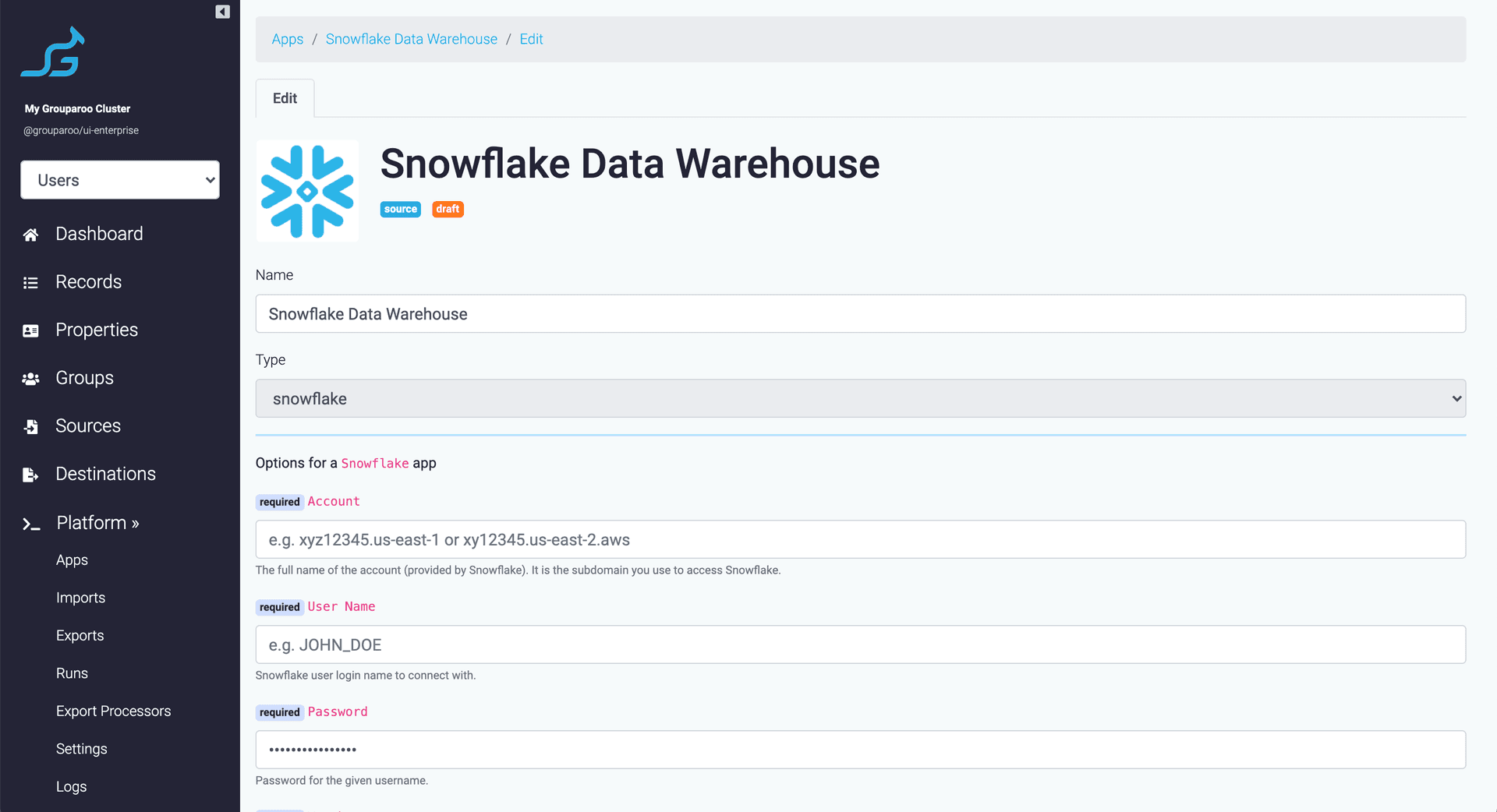Click the Destinations file export icon
Screen dimensions: 1497x812
point(30,475)
